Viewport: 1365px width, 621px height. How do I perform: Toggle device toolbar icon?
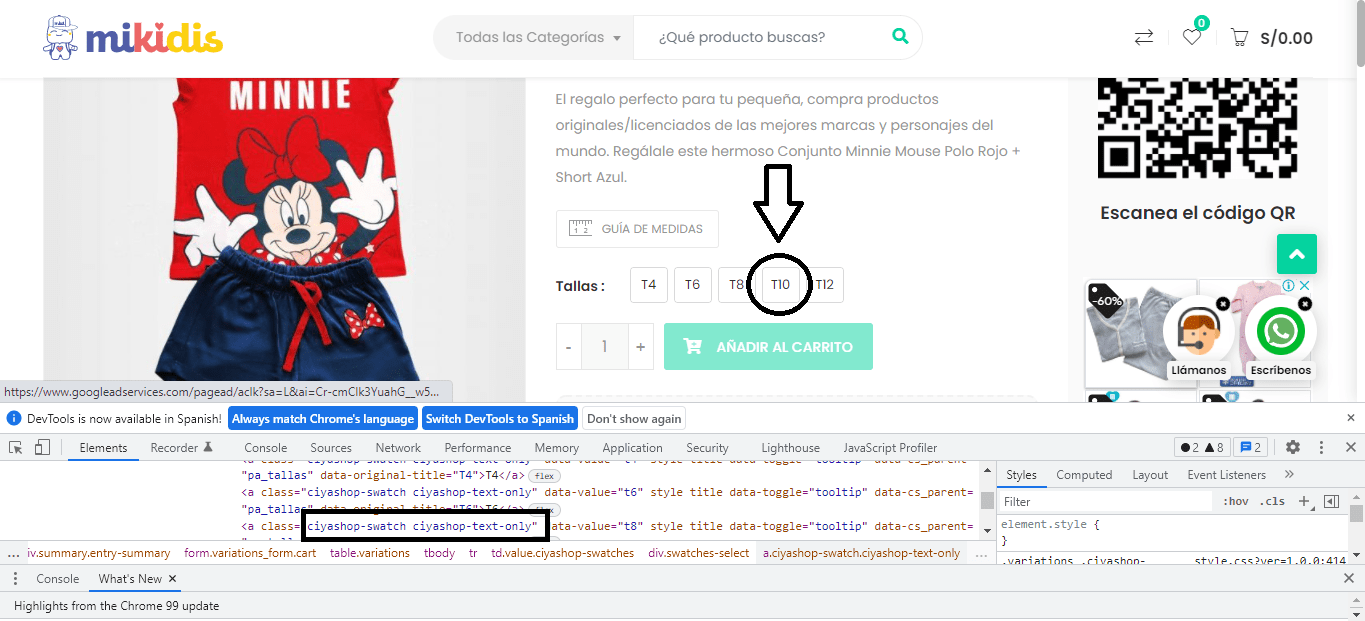tap(42, 447)
